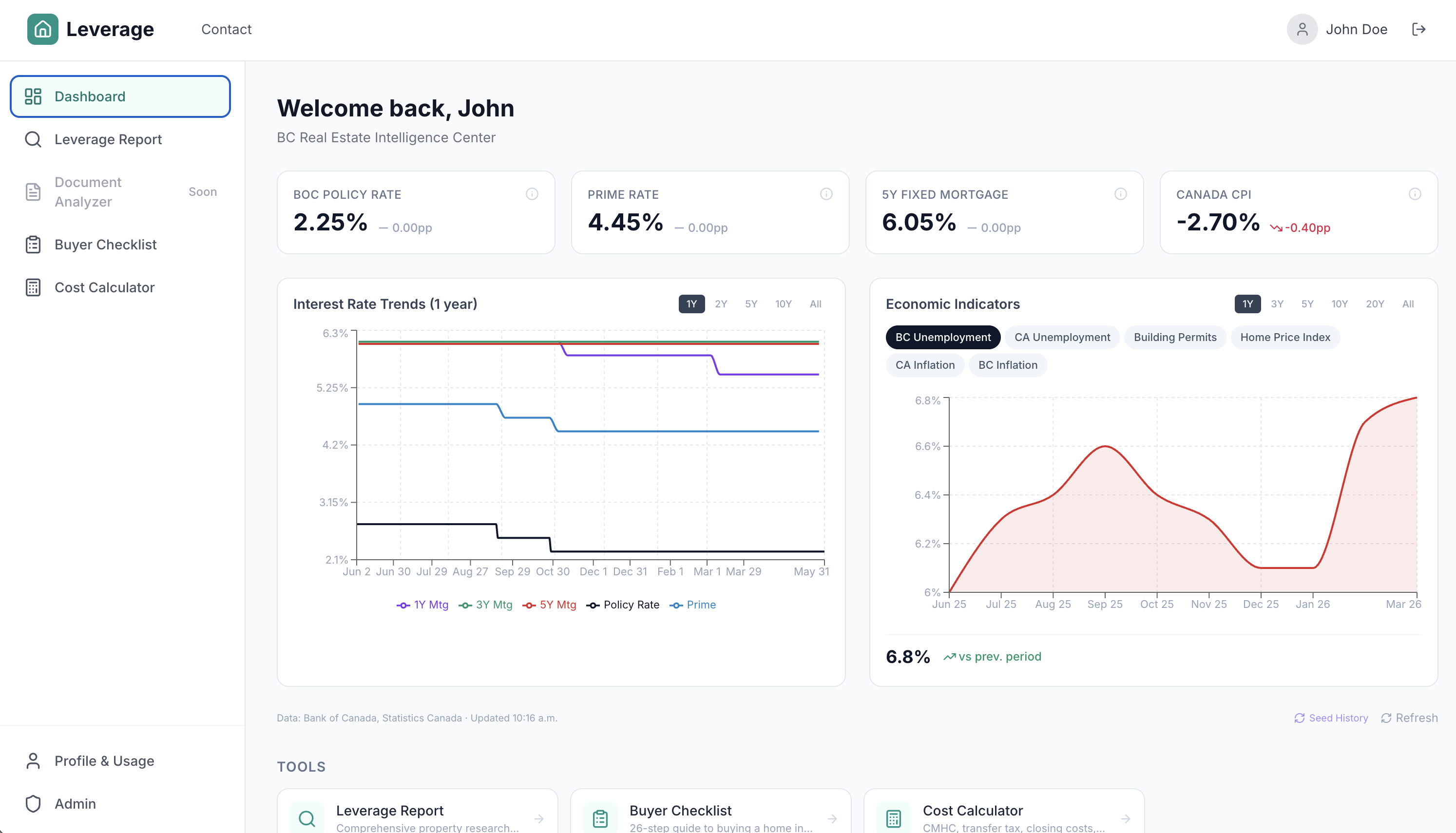
Task: Toggle 5Y Mtg series in chart legend
Action: coord(549,605)
